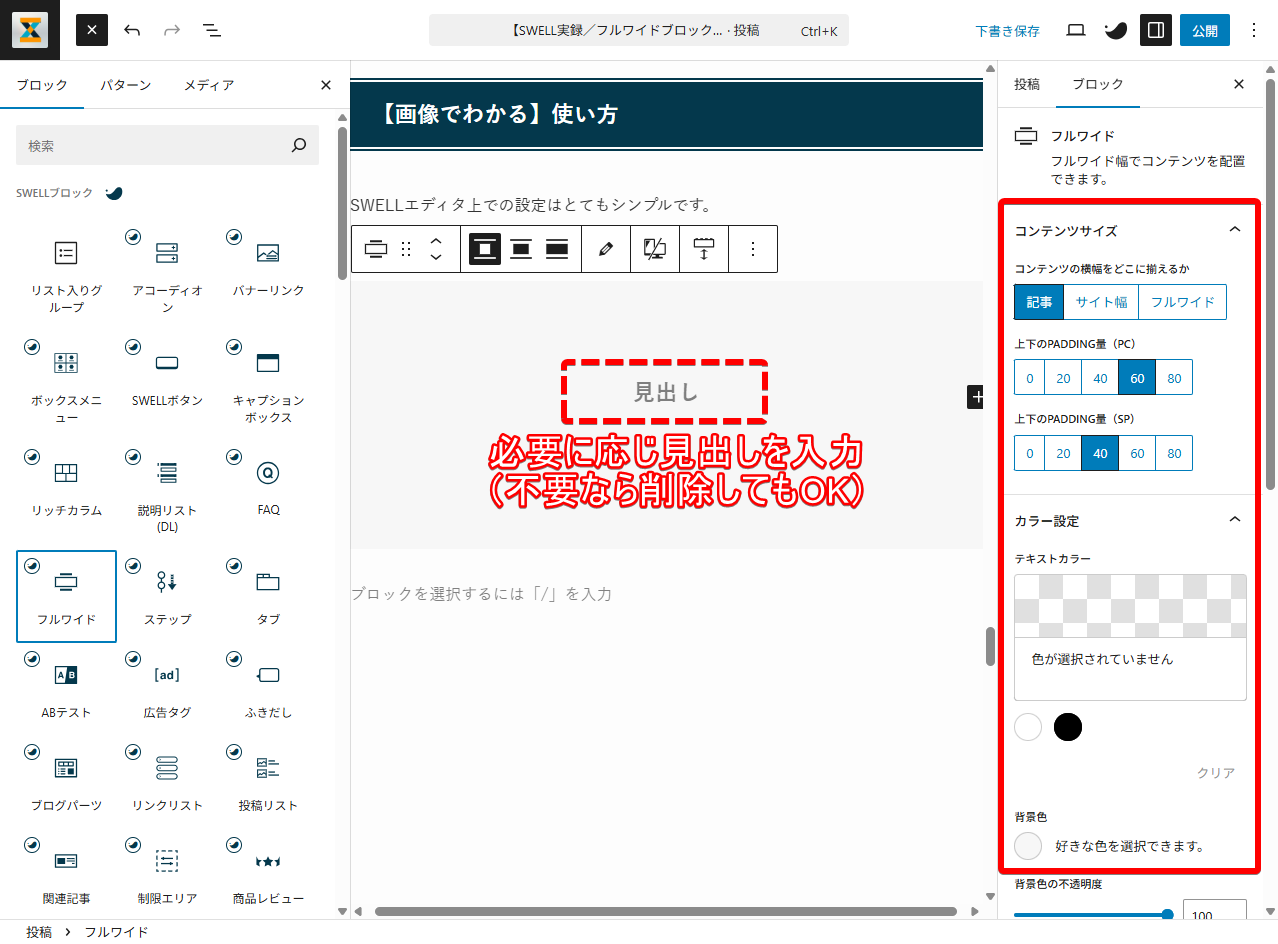Switch to the パターン tab
1278x944 pixels.
click(x=125, y=85)
